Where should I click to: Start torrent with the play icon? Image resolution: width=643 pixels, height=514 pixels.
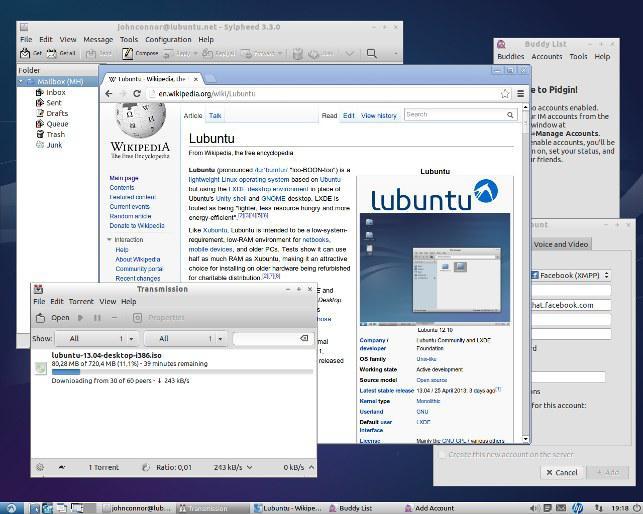point(81,318)
